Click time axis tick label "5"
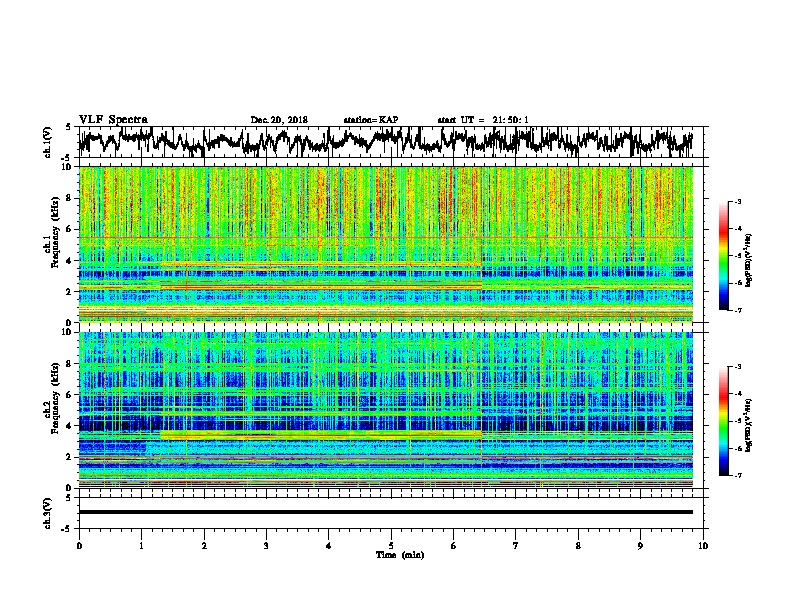792x612 pixels. (391, 546)
